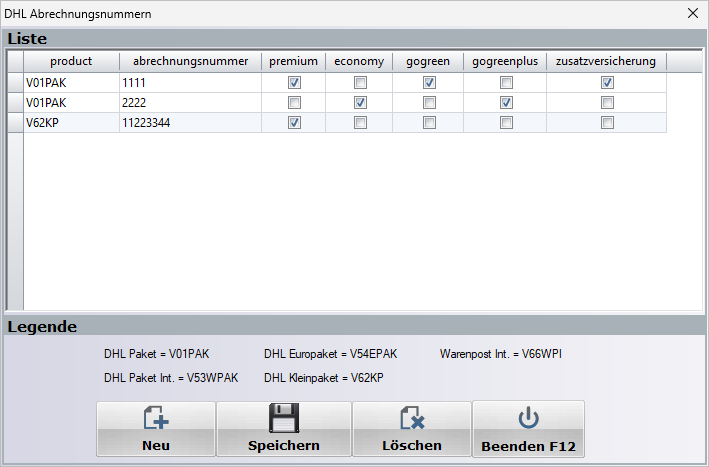This screenshot has height=467, width=709.
Task: Select the abrechnungsnummer cell containing 11223344
Action: (x=190, y=122)
